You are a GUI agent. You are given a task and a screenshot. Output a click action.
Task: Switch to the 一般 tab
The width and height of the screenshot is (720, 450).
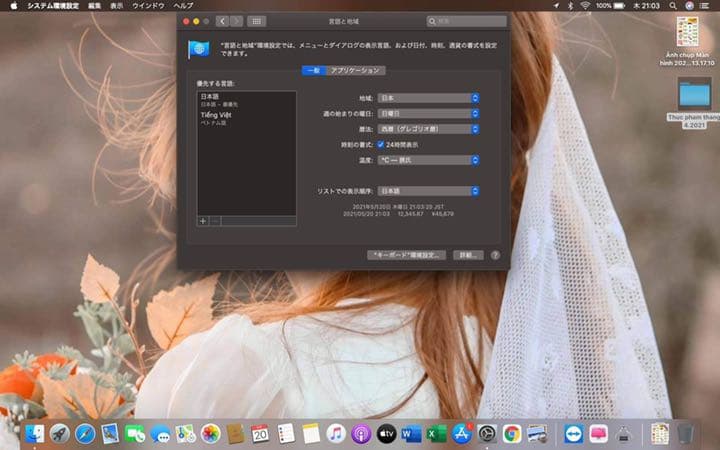coord(314,70)
